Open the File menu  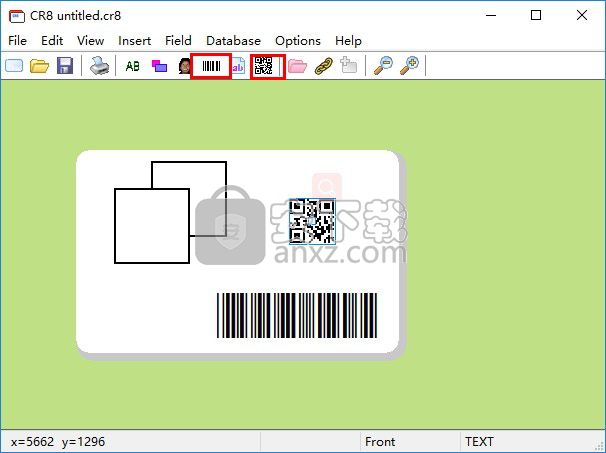[x=17, y=41]
